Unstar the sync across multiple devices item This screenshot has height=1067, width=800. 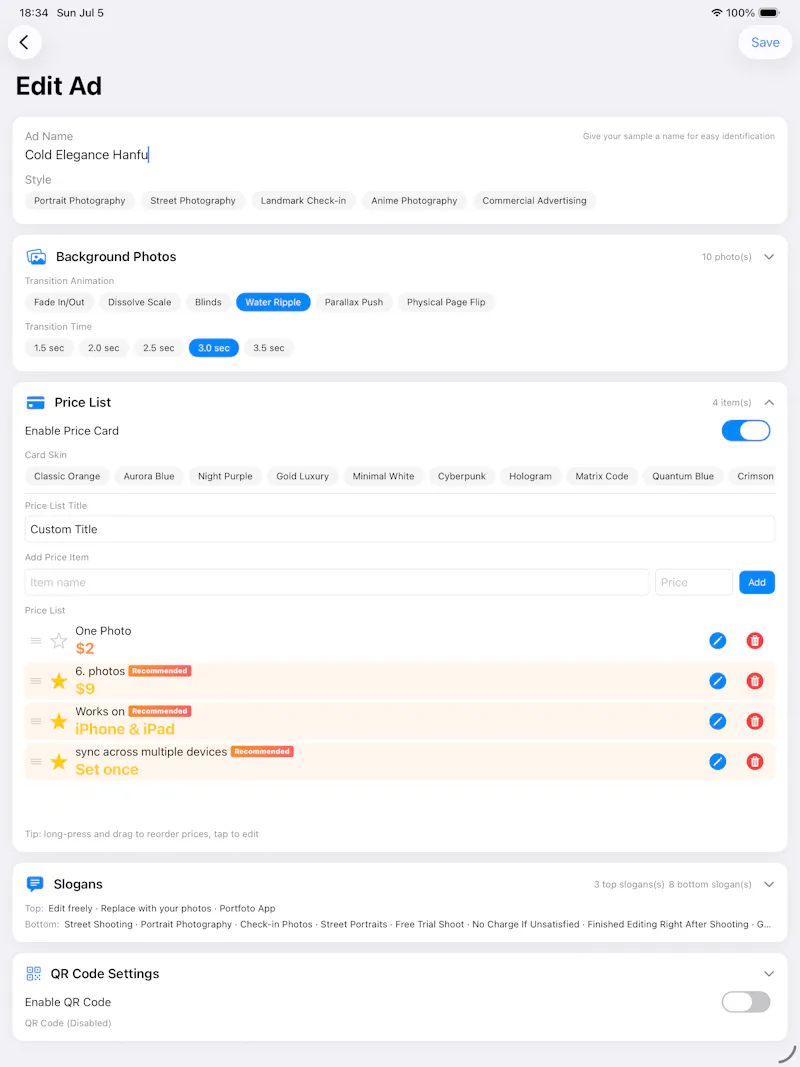59,761
